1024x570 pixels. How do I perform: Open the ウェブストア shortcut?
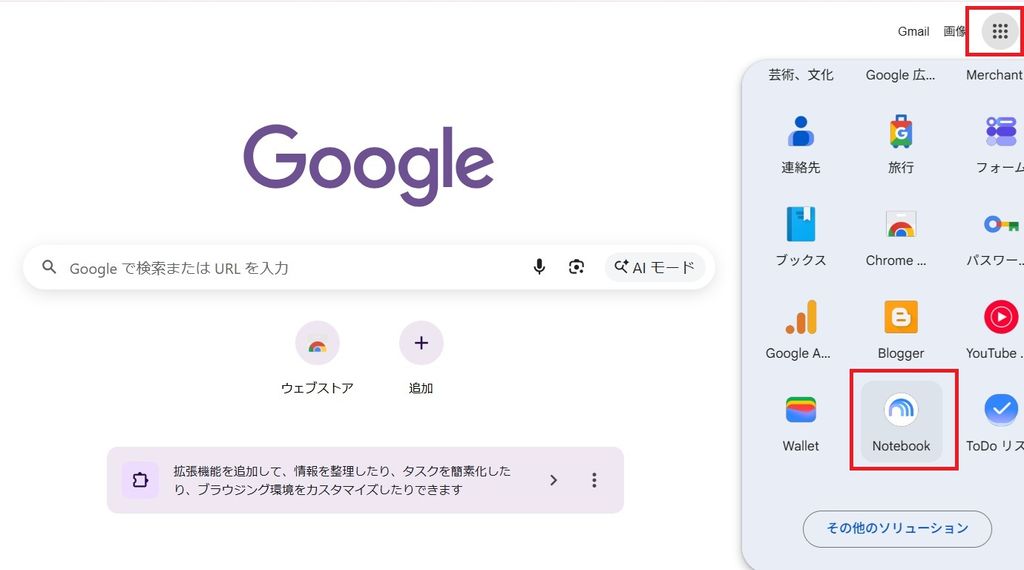(317, 358)
